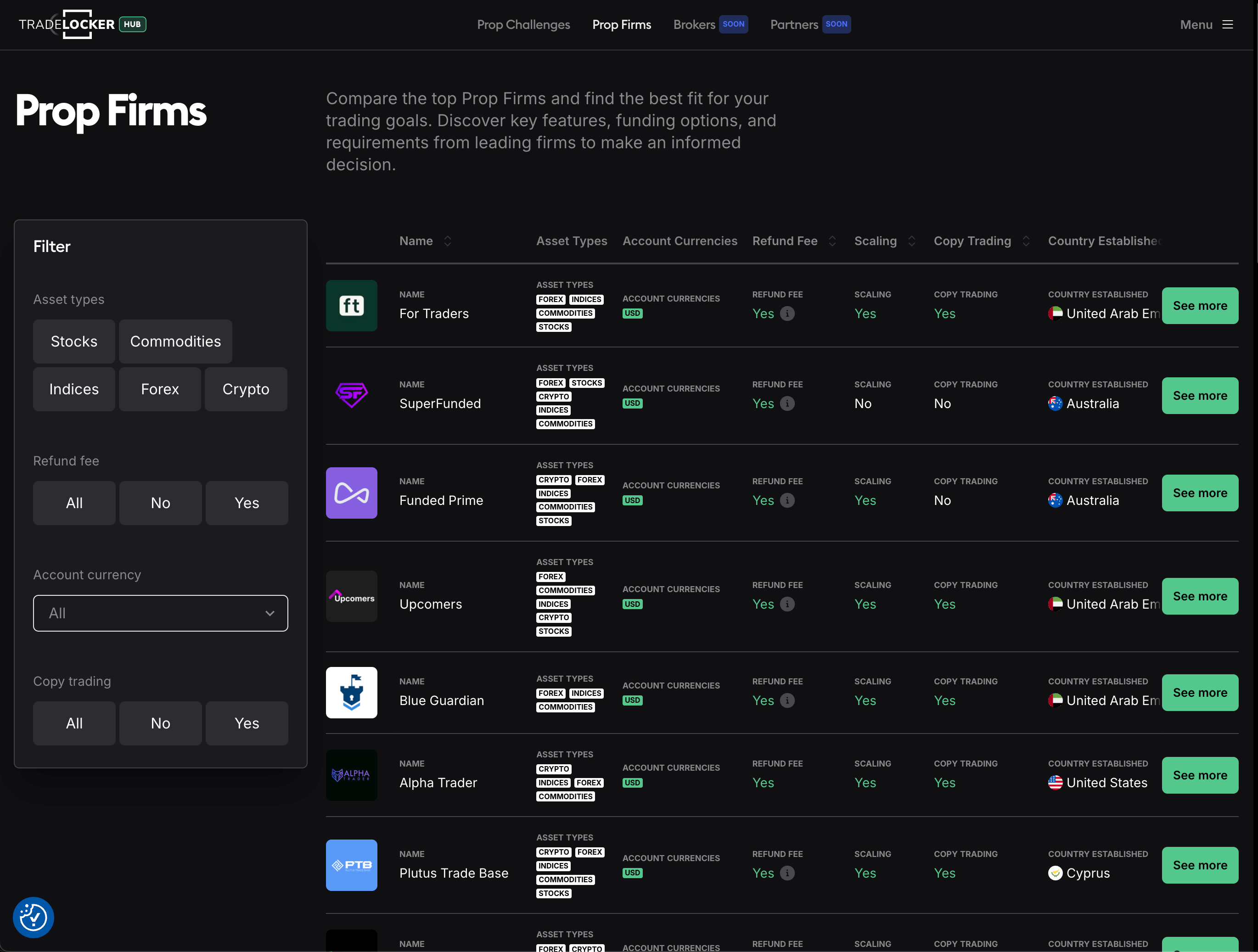Image resolution: width=1258 pixels, height=952 pixels.
Task: Click See more for Blue Guardian
Action: [1200, 692]
